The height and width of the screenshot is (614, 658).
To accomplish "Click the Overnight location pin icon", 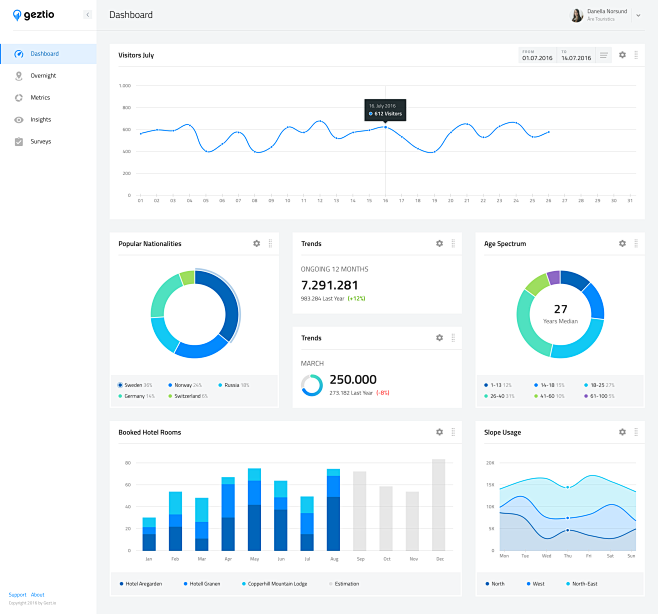I will pos(18,76).
